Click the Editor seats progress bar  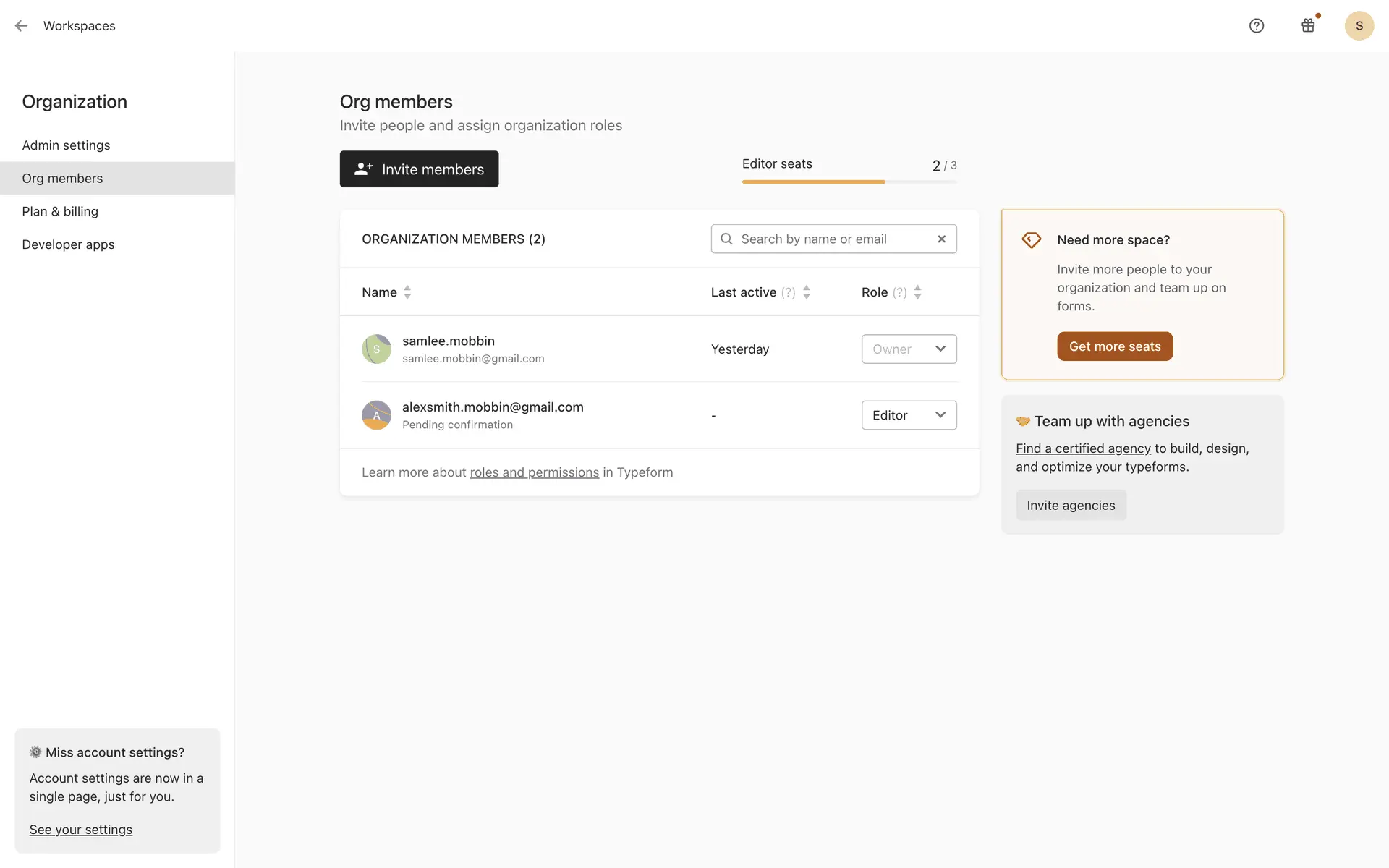[849, 182]
